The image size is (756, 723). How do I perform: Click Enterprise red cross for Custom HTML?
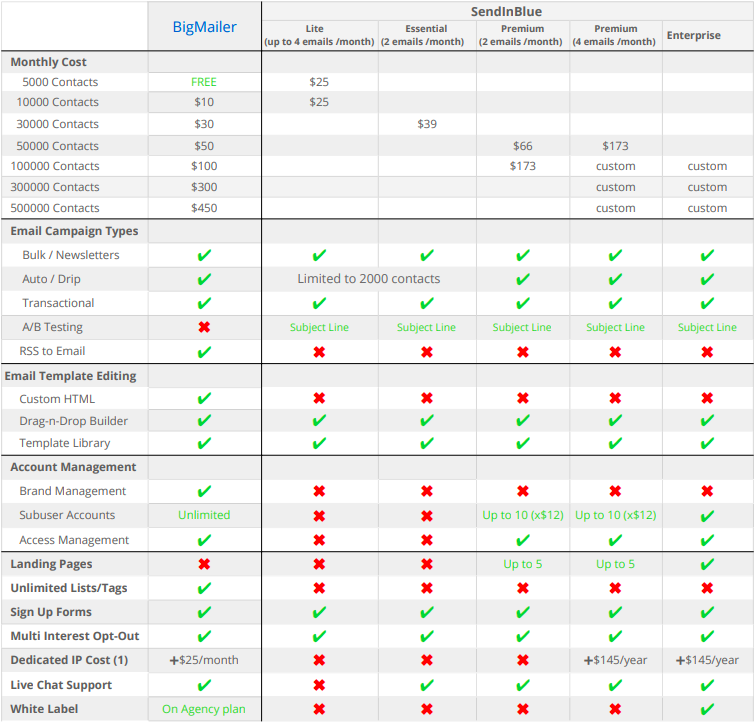coord(707,398)
